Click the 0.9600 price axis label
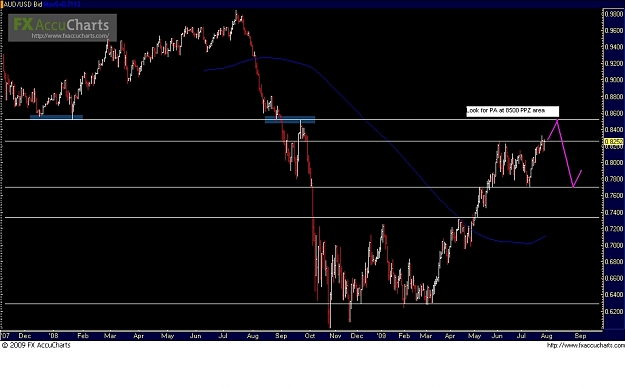Screen dimensions: 625x388 [614, 30]
